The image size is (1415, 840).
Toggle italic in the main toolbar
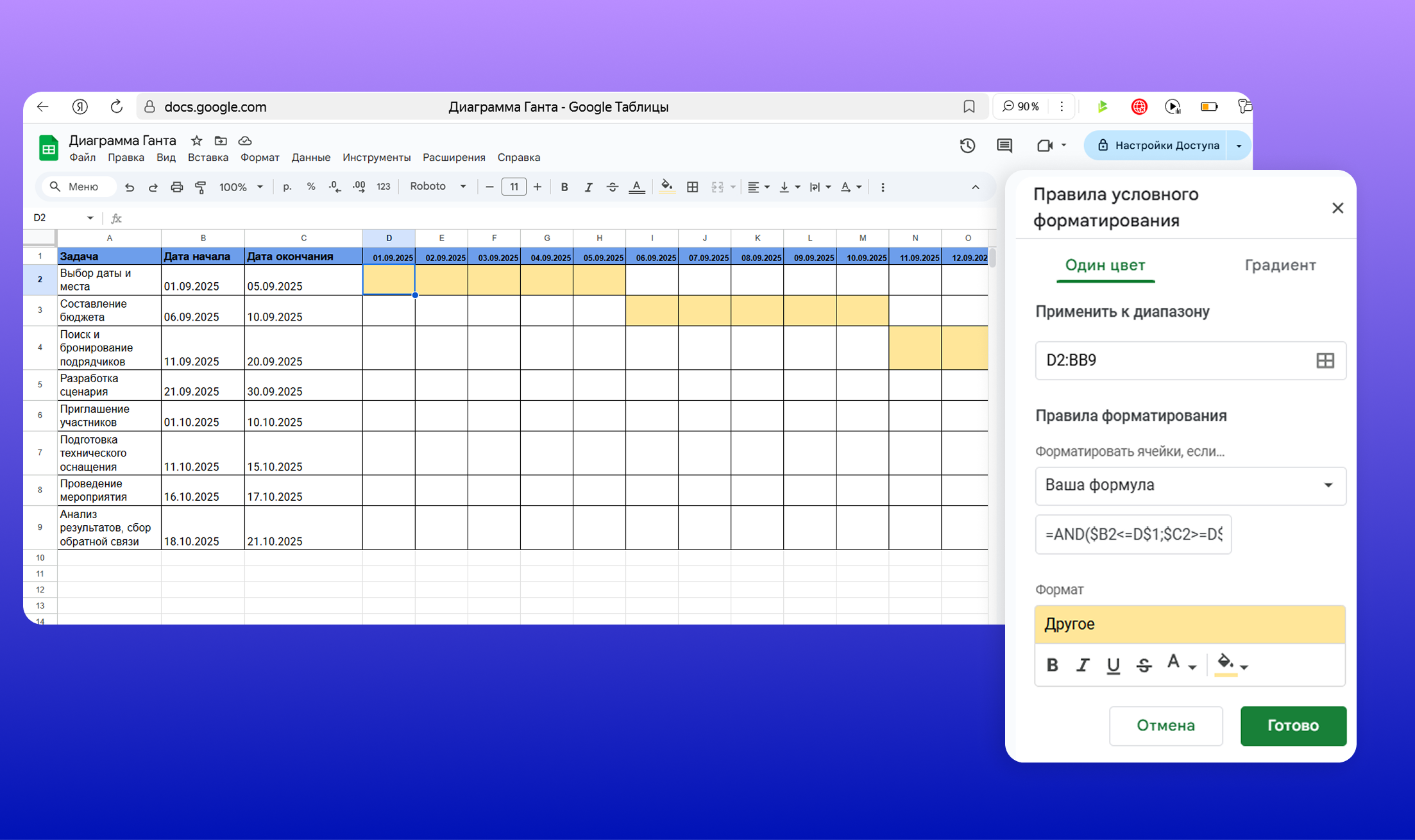pyautogui.click(x=588, y=187)
